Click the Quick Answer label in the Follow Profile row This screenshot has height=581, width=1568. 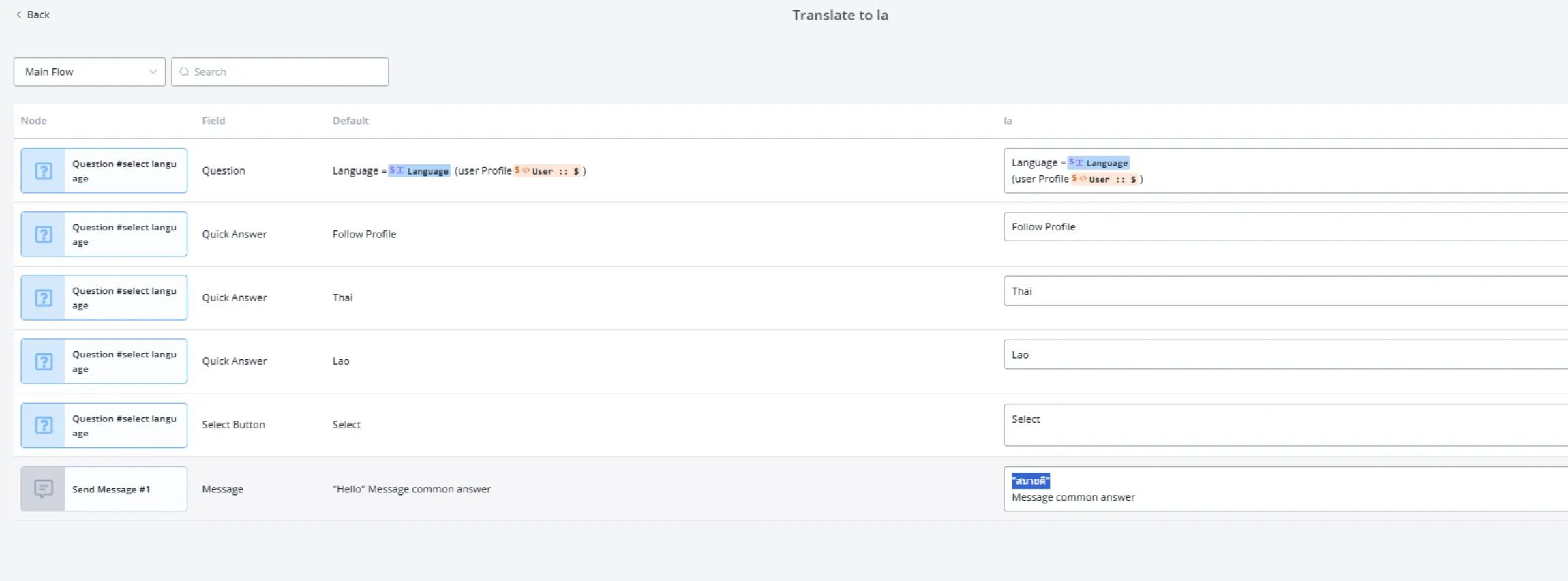[x=235, y=234]
